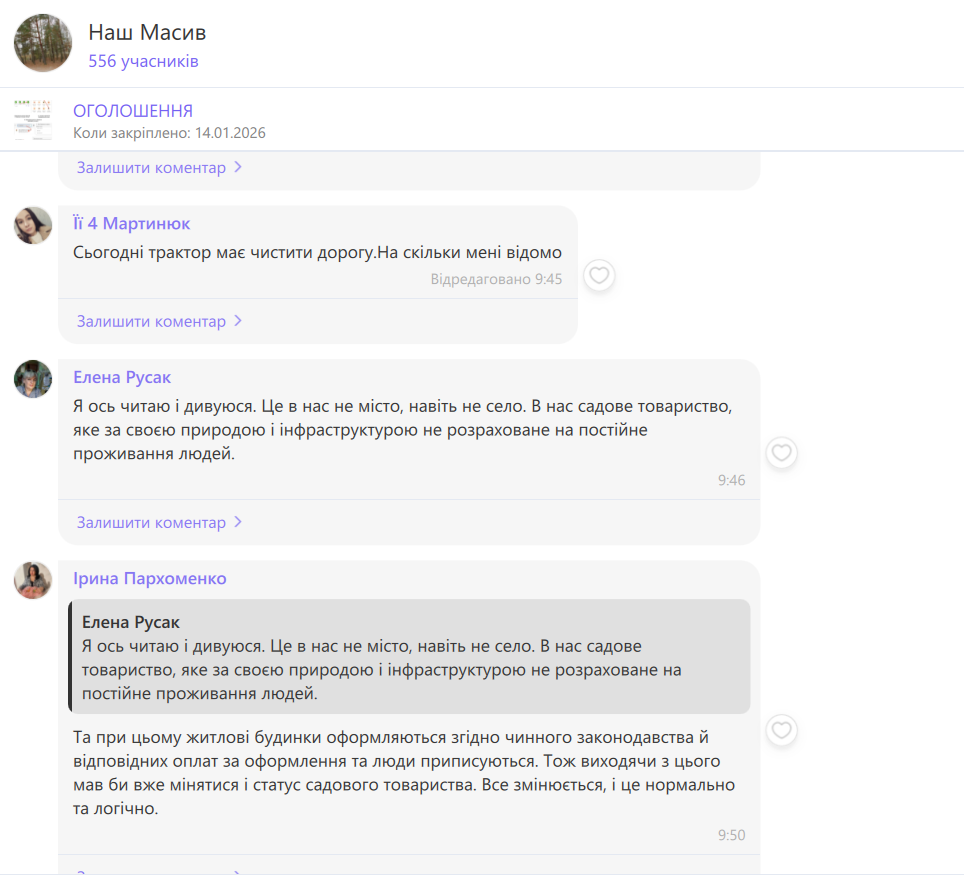The height and width of the screenshot is (881, 964).
Task: Like Ірина Пархоменко's reply sent at 9:50
Action: (x=781, y=730)
